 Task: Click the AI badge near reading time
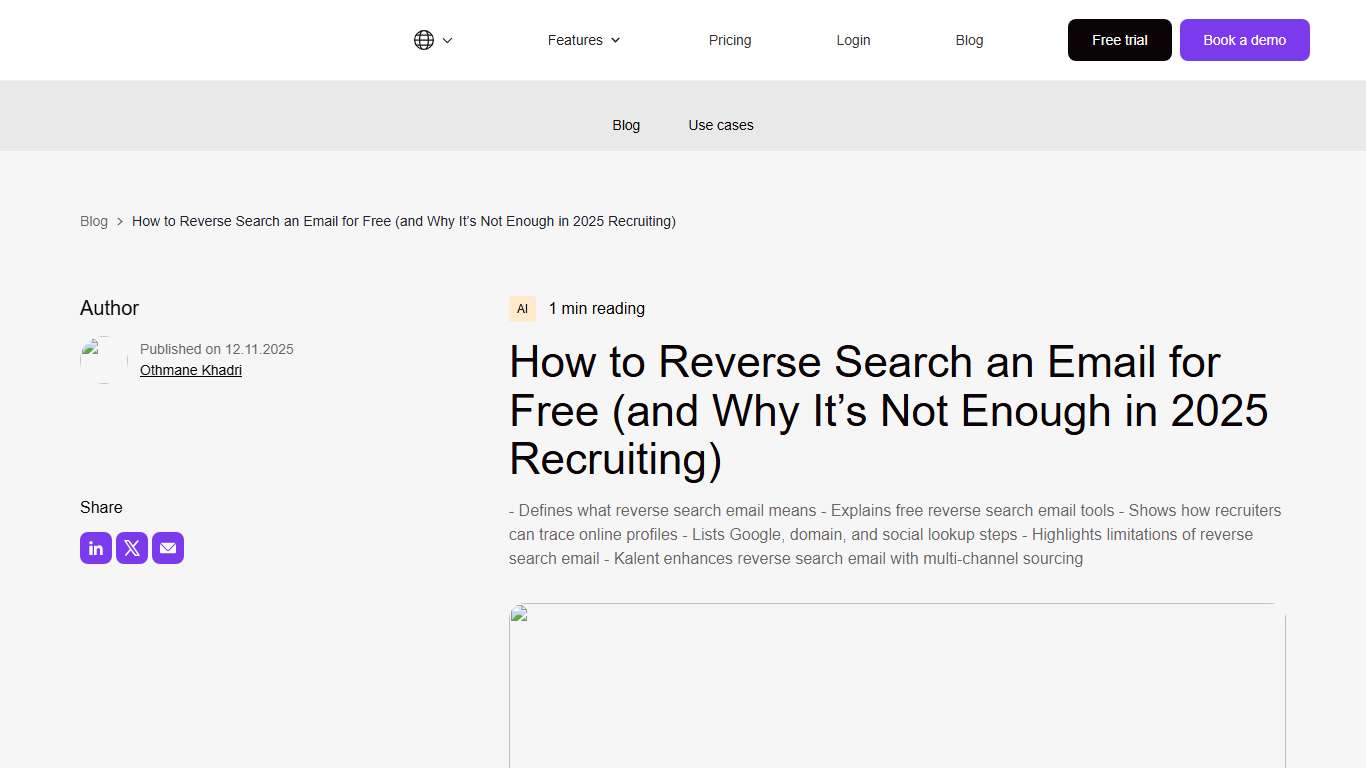pos(521,308)
